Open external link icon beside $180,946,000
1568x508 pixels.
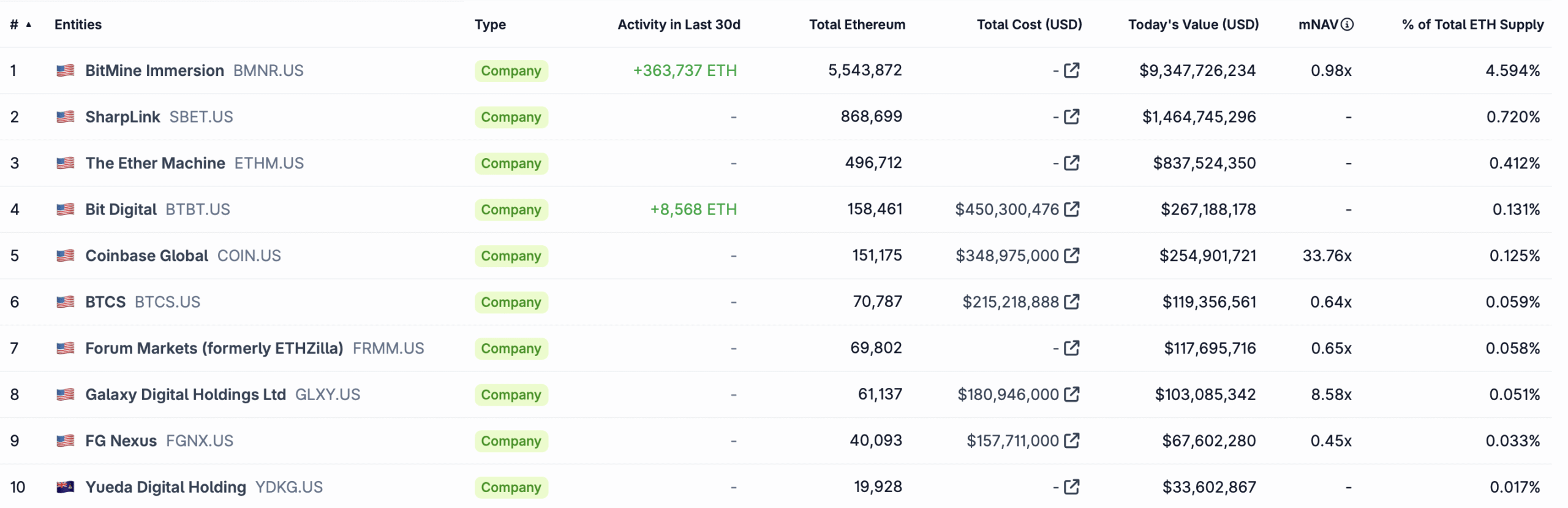pos(1072,394)
